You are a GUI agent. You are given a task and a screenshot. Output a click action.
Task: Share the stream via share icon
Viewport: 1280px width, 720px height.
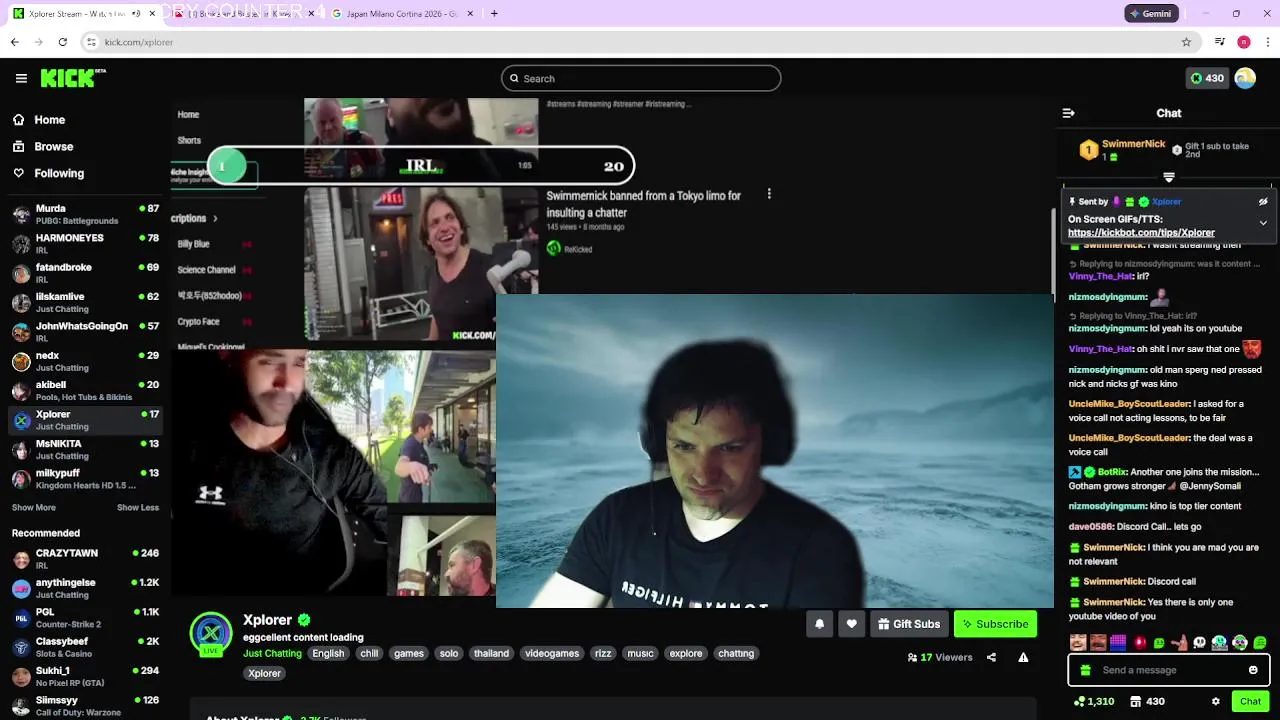point(991,657)
